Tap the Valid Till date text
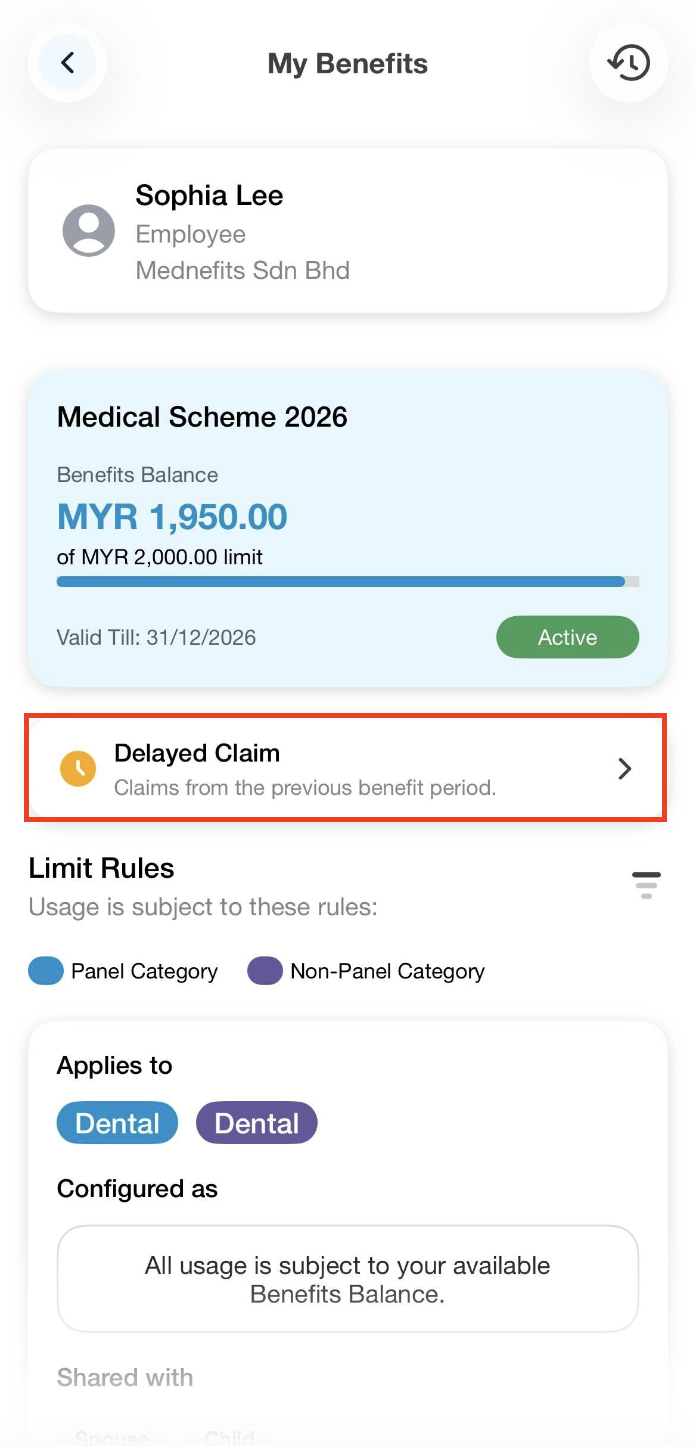The width and height of the screenshot is (696, 1446). pyautogui.click(x=156, y=637)
